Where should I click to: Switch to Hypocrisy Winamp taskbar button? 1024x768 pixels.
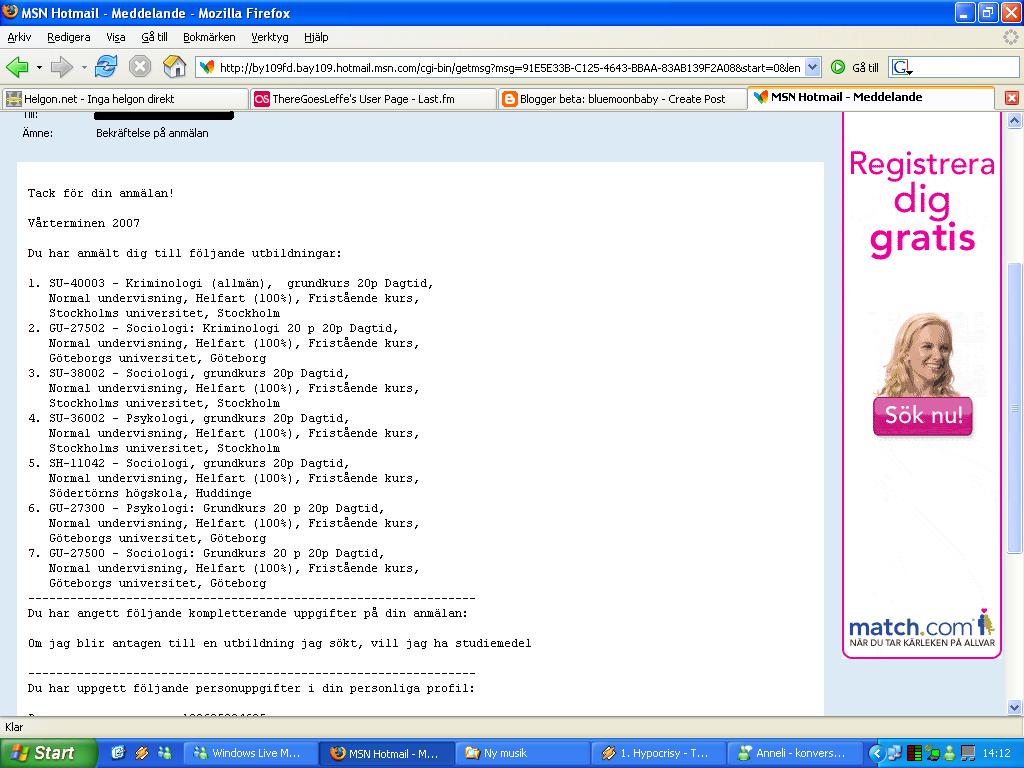point(659,753)
